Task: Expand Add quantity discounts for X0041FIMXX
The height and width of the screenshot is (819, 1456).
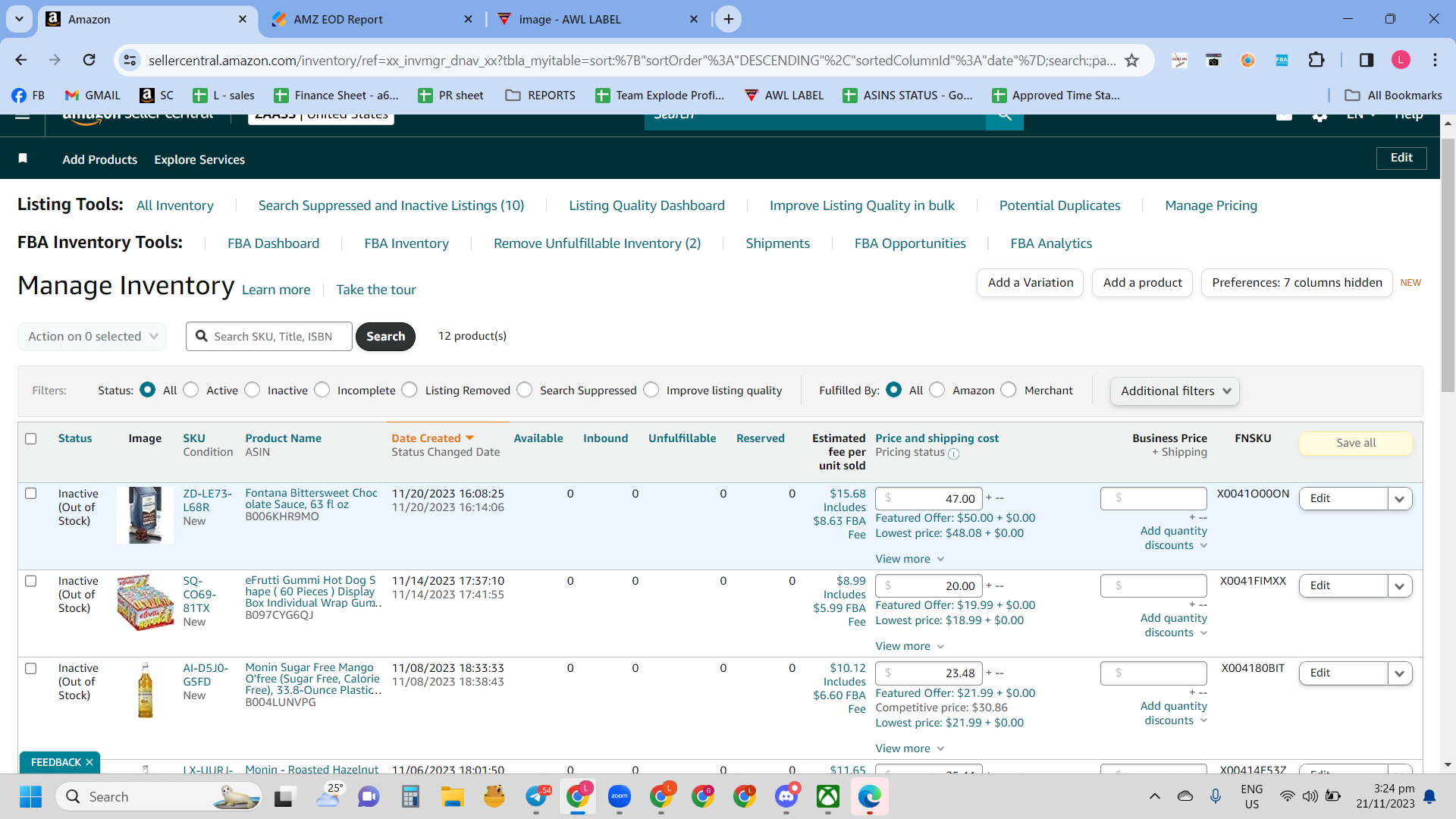Action: (x=1174, y=625)
